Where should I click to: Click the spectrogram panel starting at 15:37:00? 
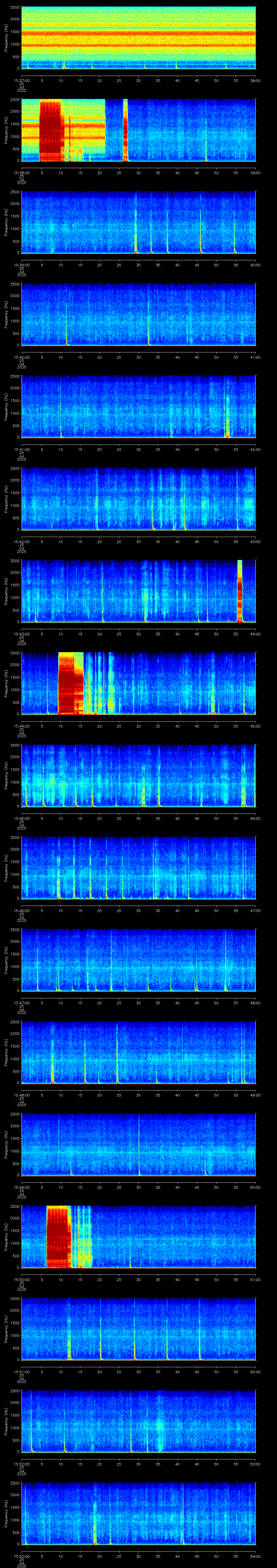139,38
